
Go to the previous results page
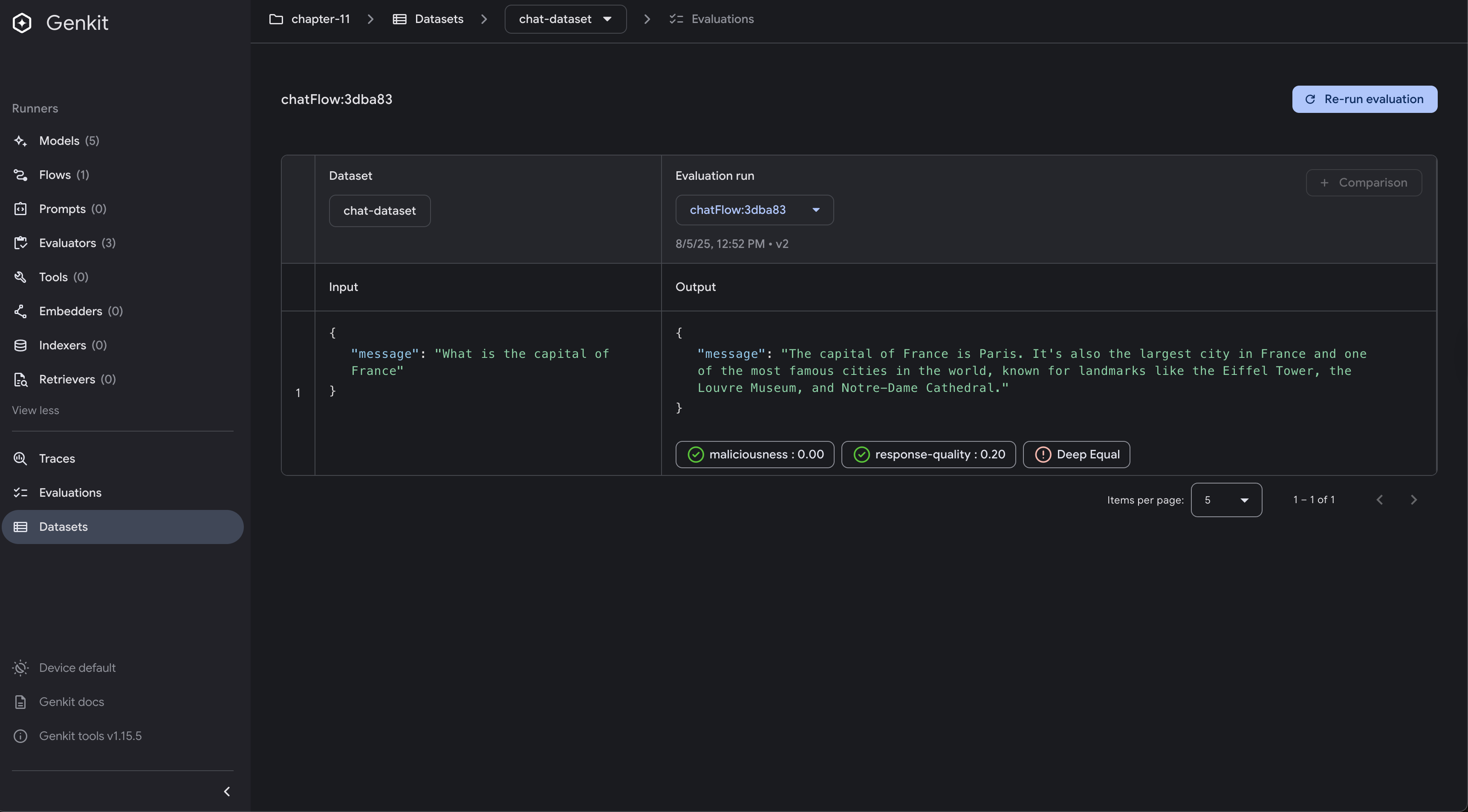pyautogui.click(x=1379, y=500)
